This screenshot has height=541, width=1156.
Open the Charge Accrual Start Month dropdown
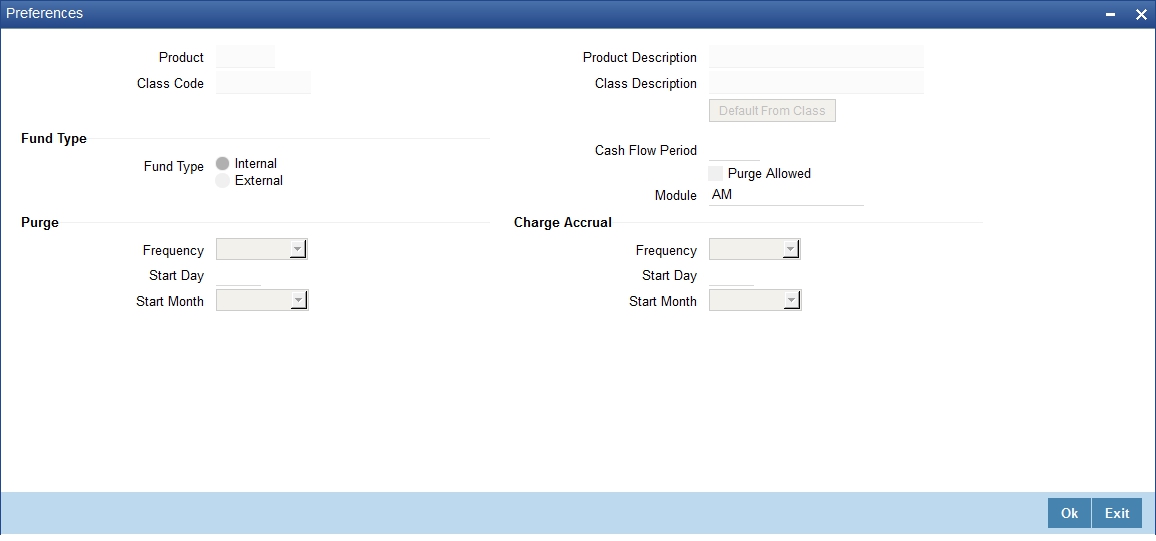[x=754, y=300]
